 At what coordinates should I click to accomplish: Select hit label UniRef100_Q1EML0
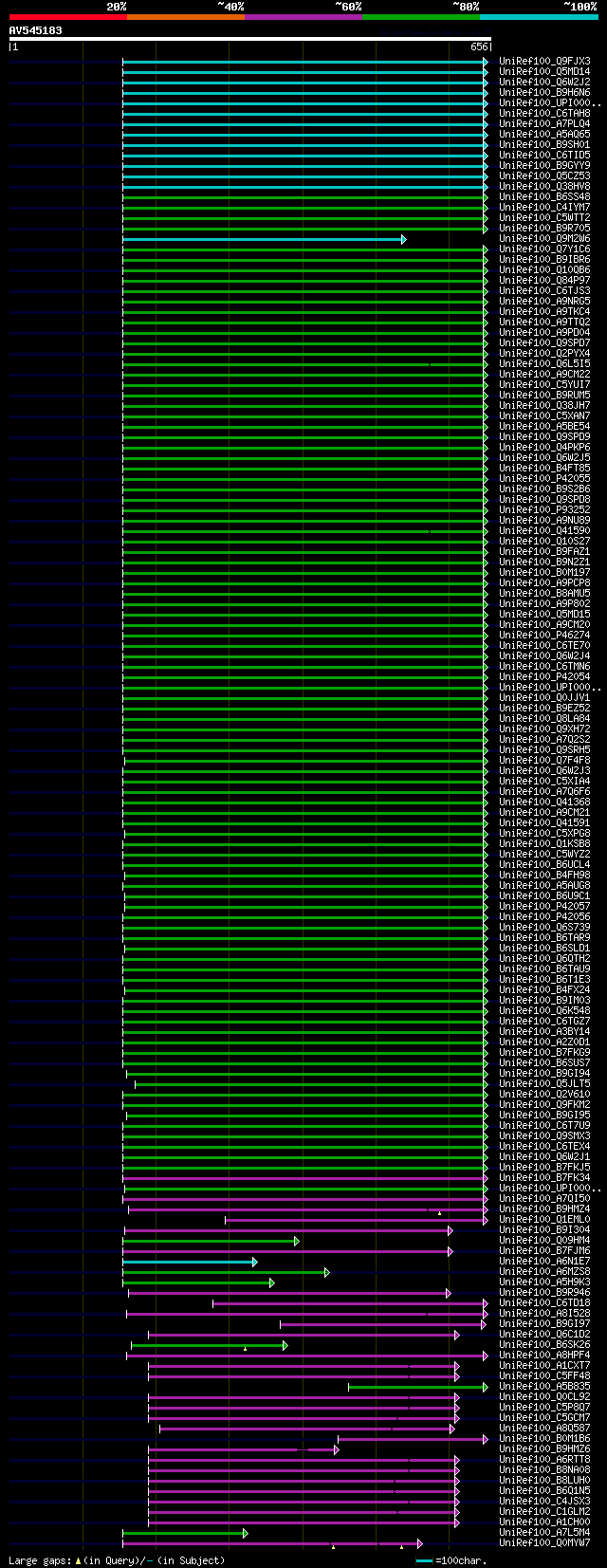(x=544, y=1219)
